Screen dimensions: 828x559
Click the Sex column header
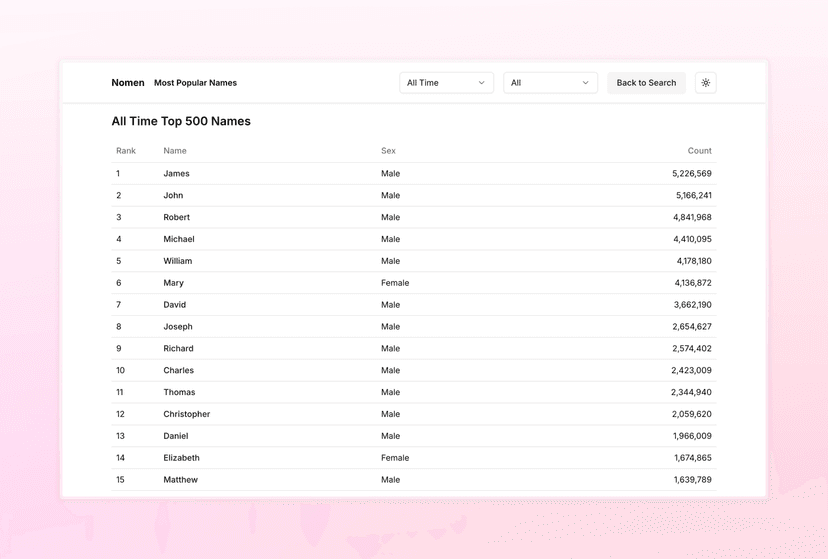[x=388, y=151]
